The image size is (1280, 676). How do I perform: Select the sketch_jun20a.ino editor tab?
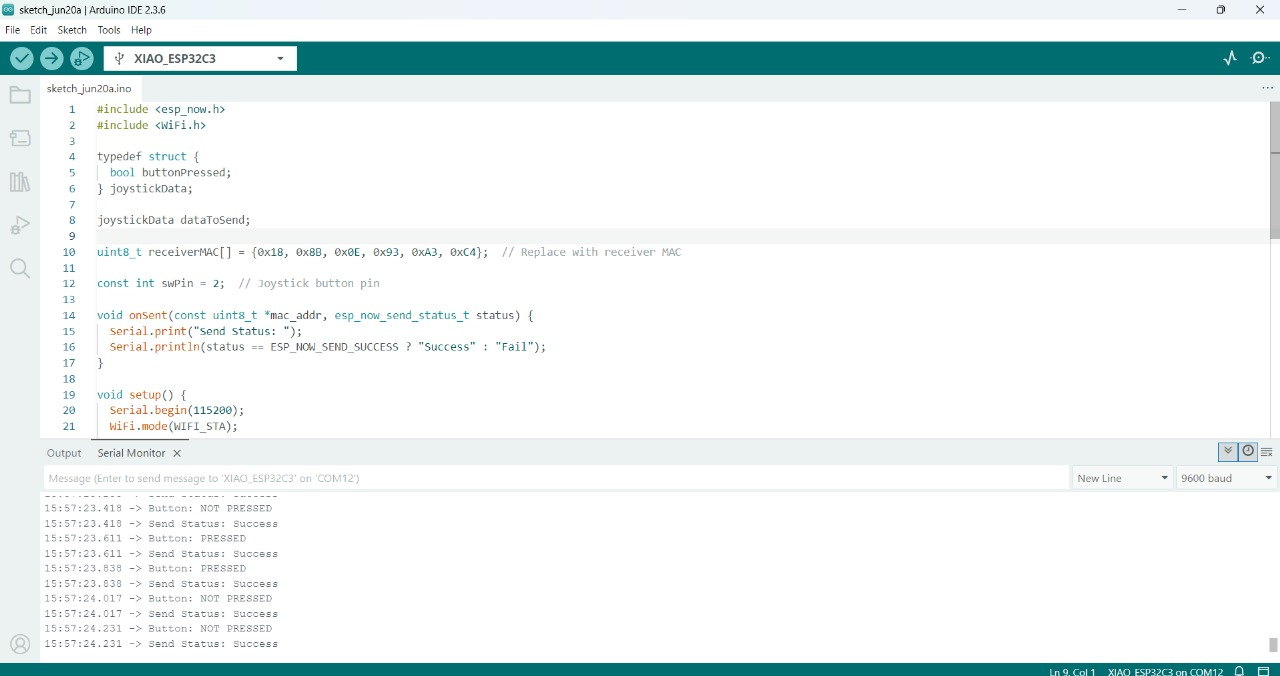89,88
